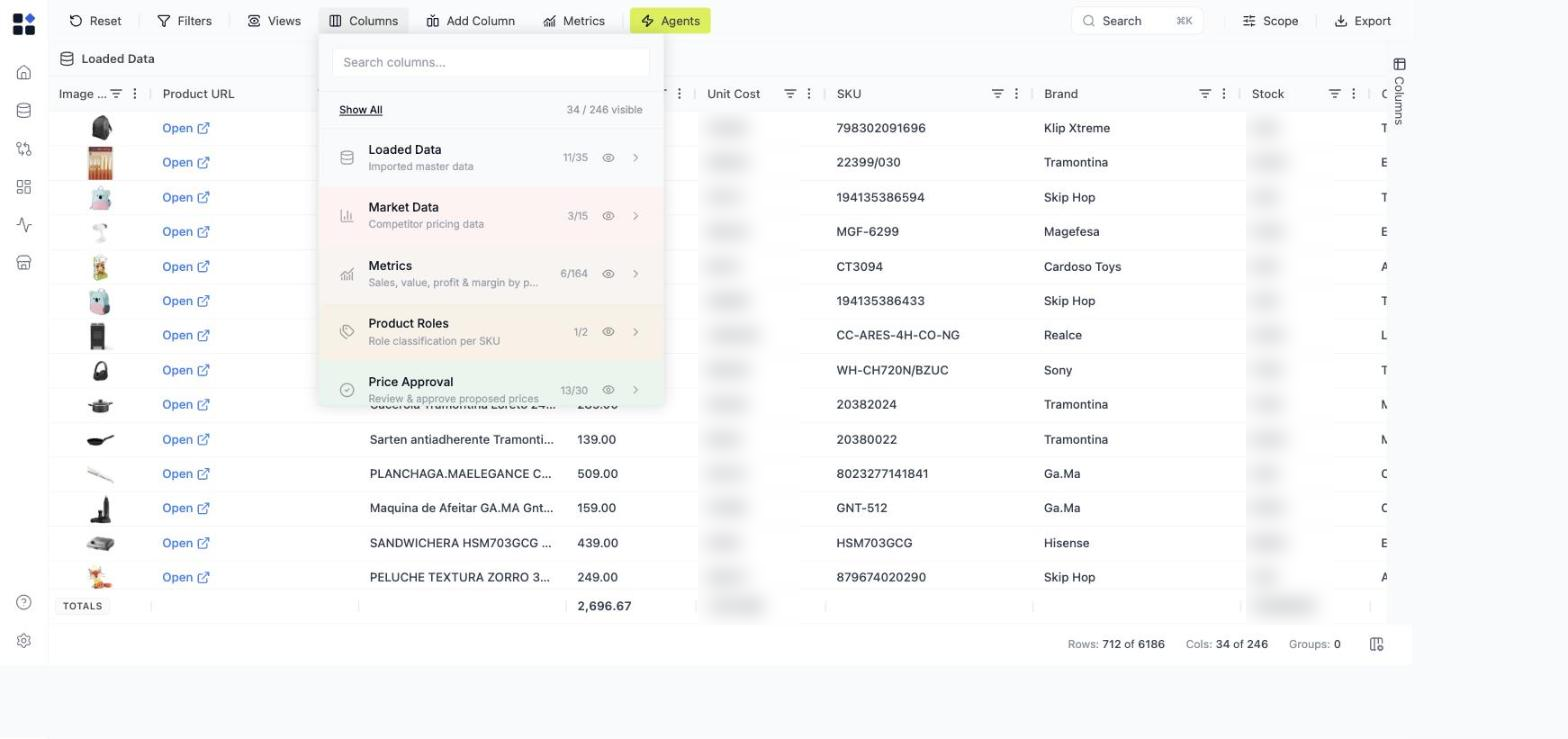Image resolution: width=1568 pixels, height=739 pixels.
Task: Toggle visibility of the Loaded Data group
Action: [x=608, y=158]
